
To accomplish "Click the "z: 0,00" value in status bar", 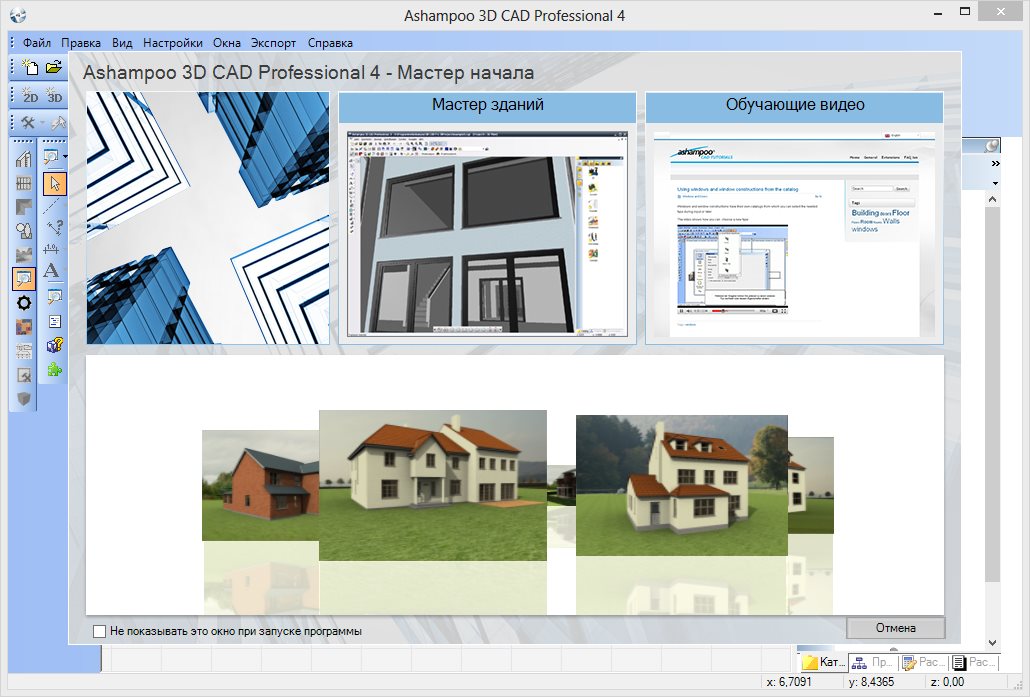I will coord(947,682).
